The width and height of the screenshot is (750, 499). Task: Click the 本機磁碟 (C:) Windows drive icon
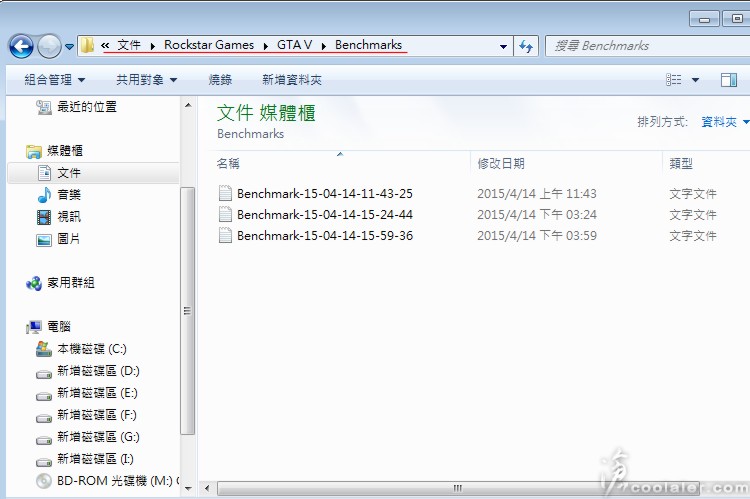(x=44, y=349)
